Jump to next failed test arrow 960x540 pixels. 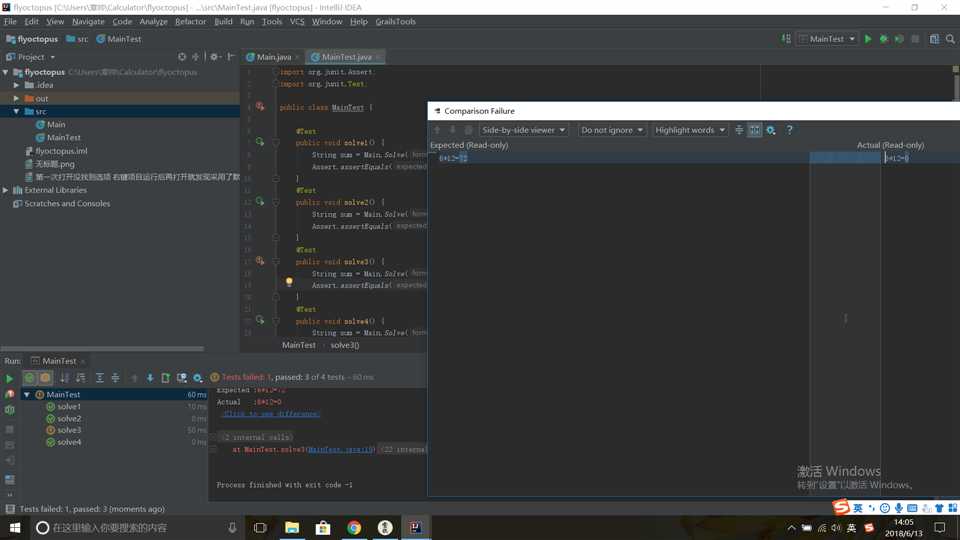point(150,378)
